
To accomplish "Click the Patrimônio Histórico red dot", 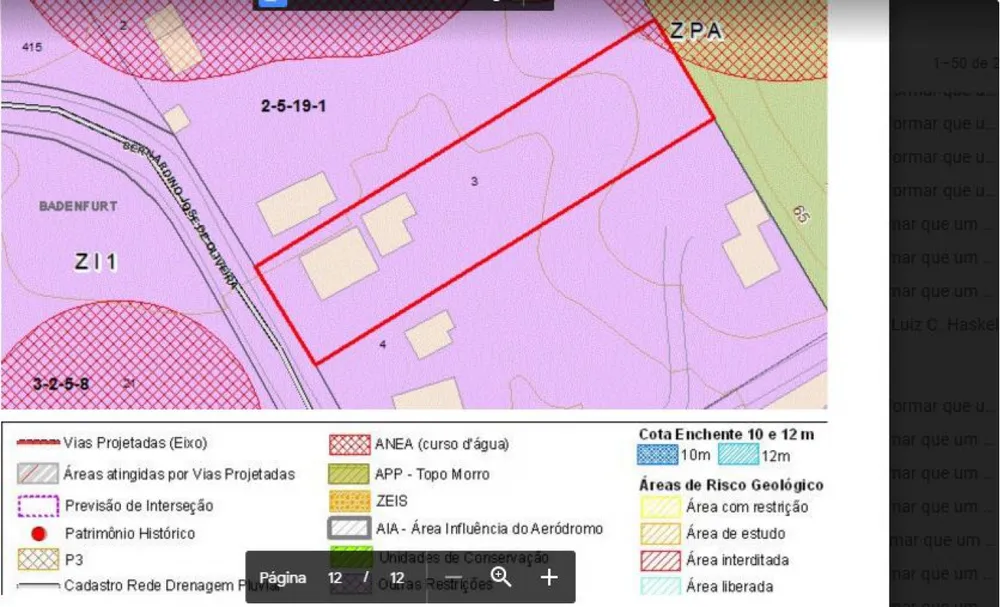I will (39, 534).
